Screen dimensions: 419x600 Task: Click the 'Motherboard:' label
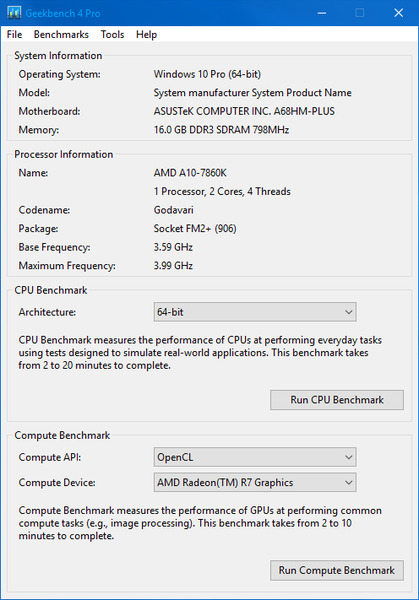click(x=49, y=111)
